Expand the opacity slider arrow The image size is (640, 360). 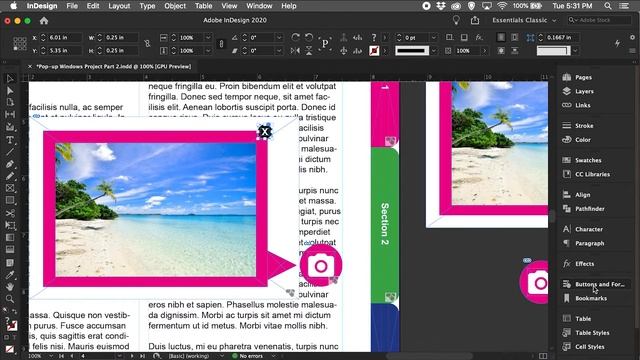tap(484, 51)
